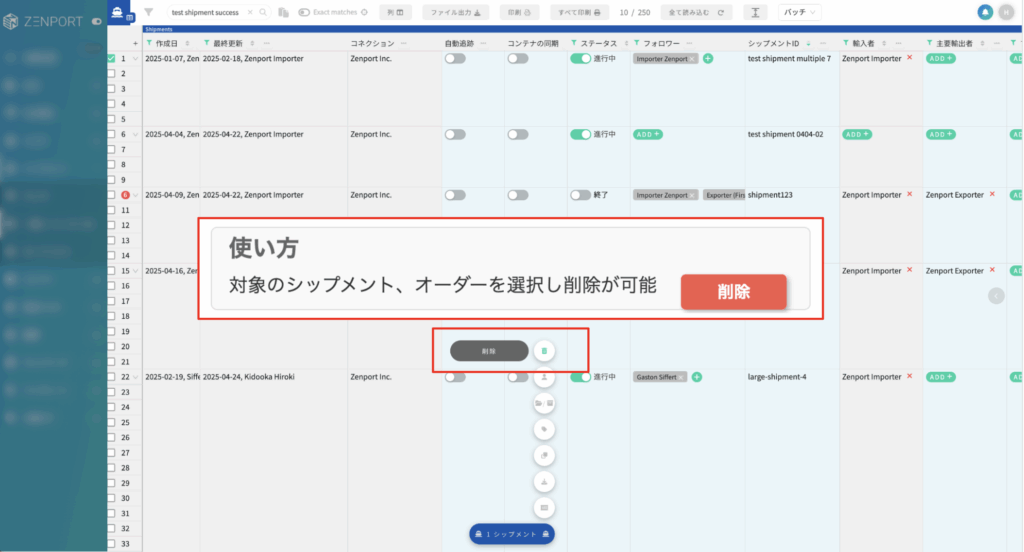The image size is (1024, 552).
Task: Open 最終更新 column options menu
Action: click(266, 43)
